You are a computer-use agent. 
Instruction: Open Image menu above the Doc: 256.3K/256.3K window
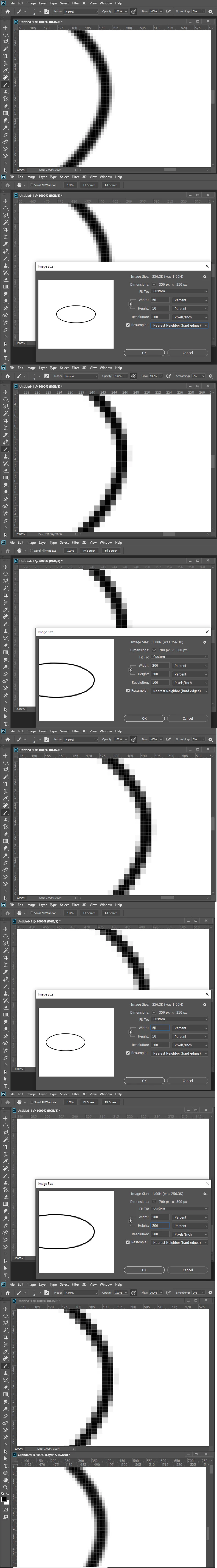[31, 368]
